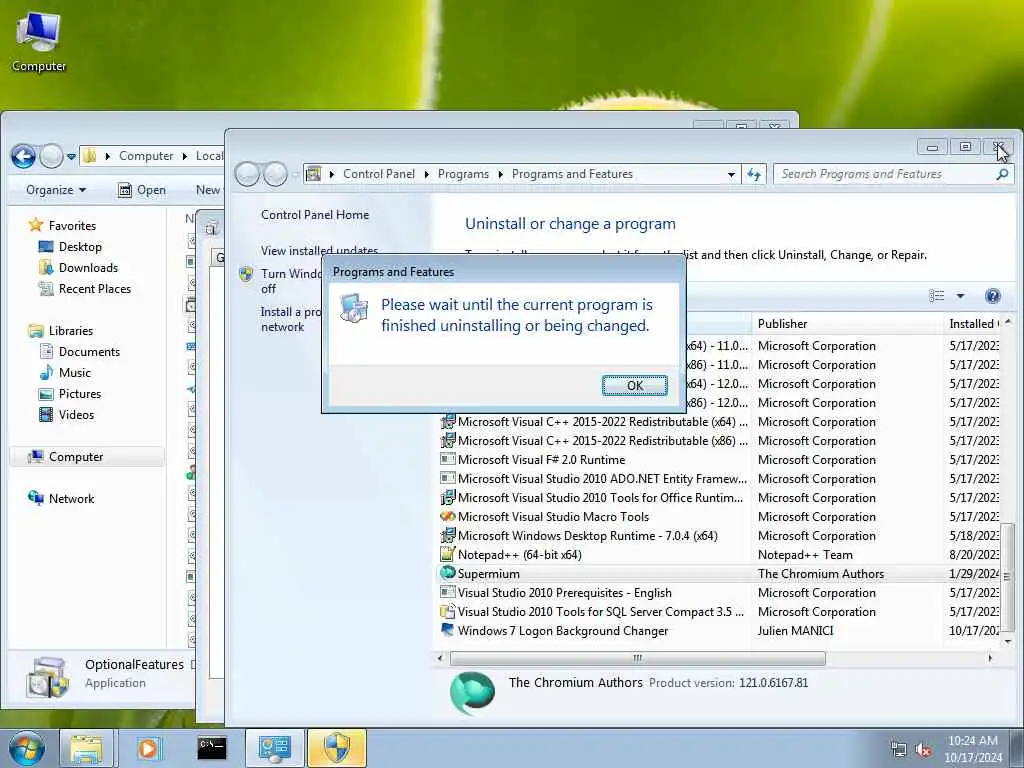Click The Chromium Authors publisher cell

820,573
